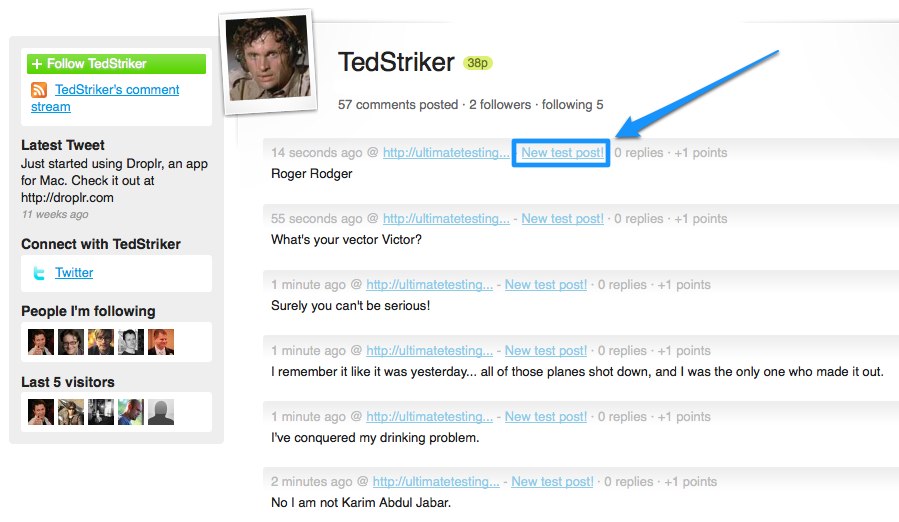Click first avatar in Last 5 visitors
The image size is (899, 522).
[x=41, y=412]
